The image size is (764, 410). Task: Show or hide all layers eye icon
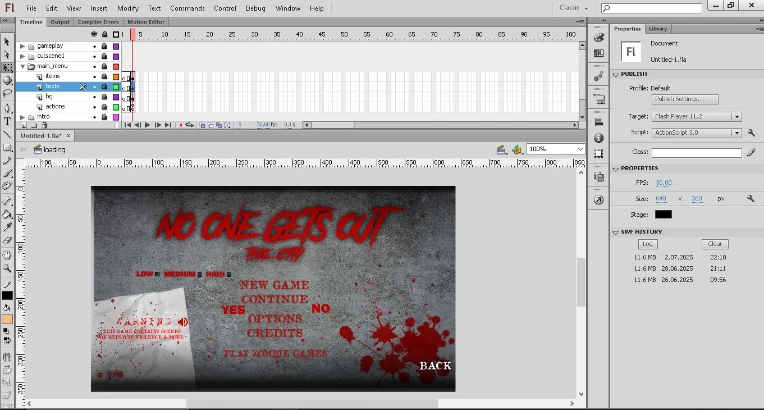coord(94,34)
